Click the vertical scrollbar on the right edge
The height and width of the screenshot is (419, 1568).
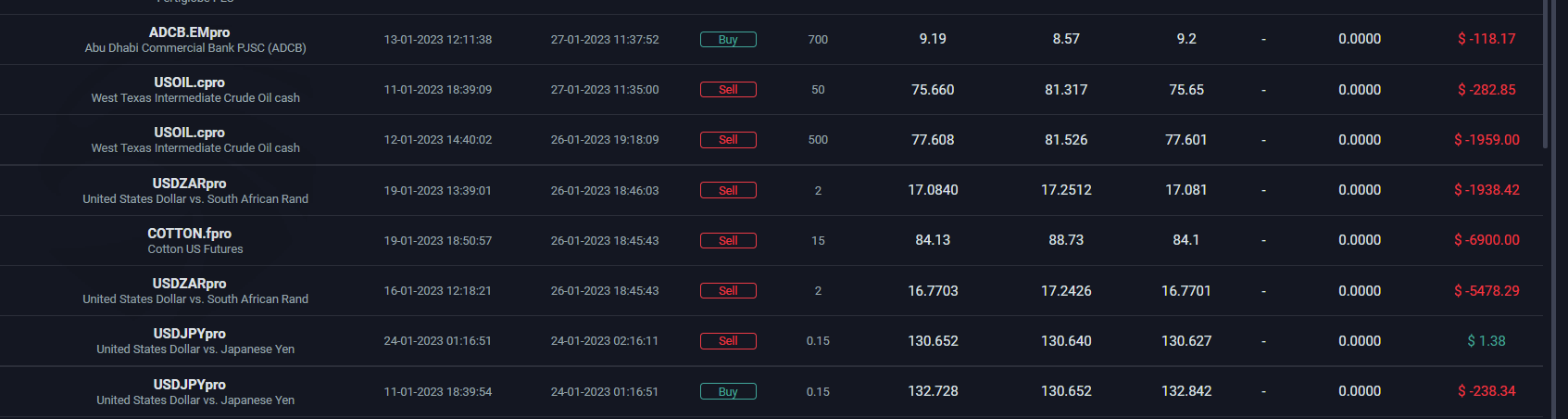point(1545,74)
